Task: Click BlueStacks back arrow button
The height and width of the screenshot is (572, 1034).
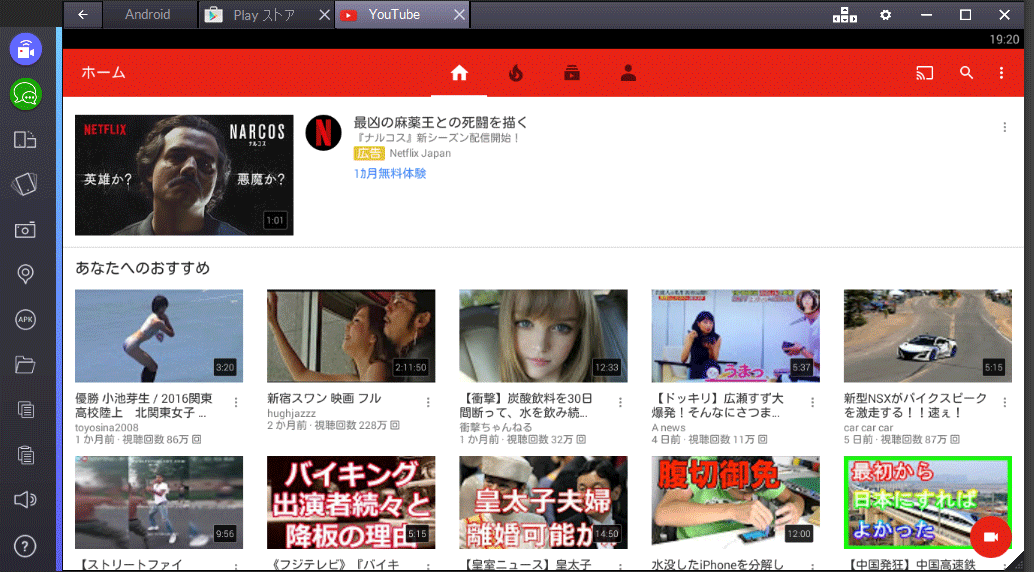Action: coord(82,15)
